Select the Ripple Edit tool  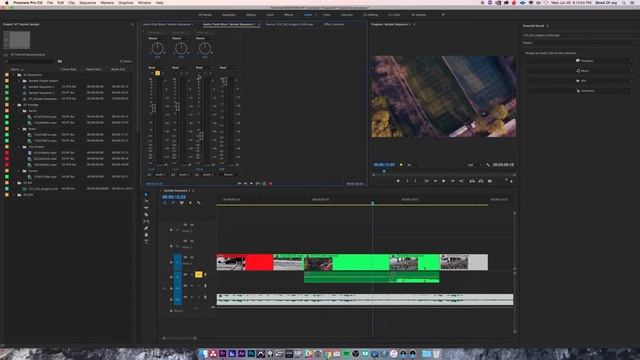pyautogui.click(x=146, y=208)
